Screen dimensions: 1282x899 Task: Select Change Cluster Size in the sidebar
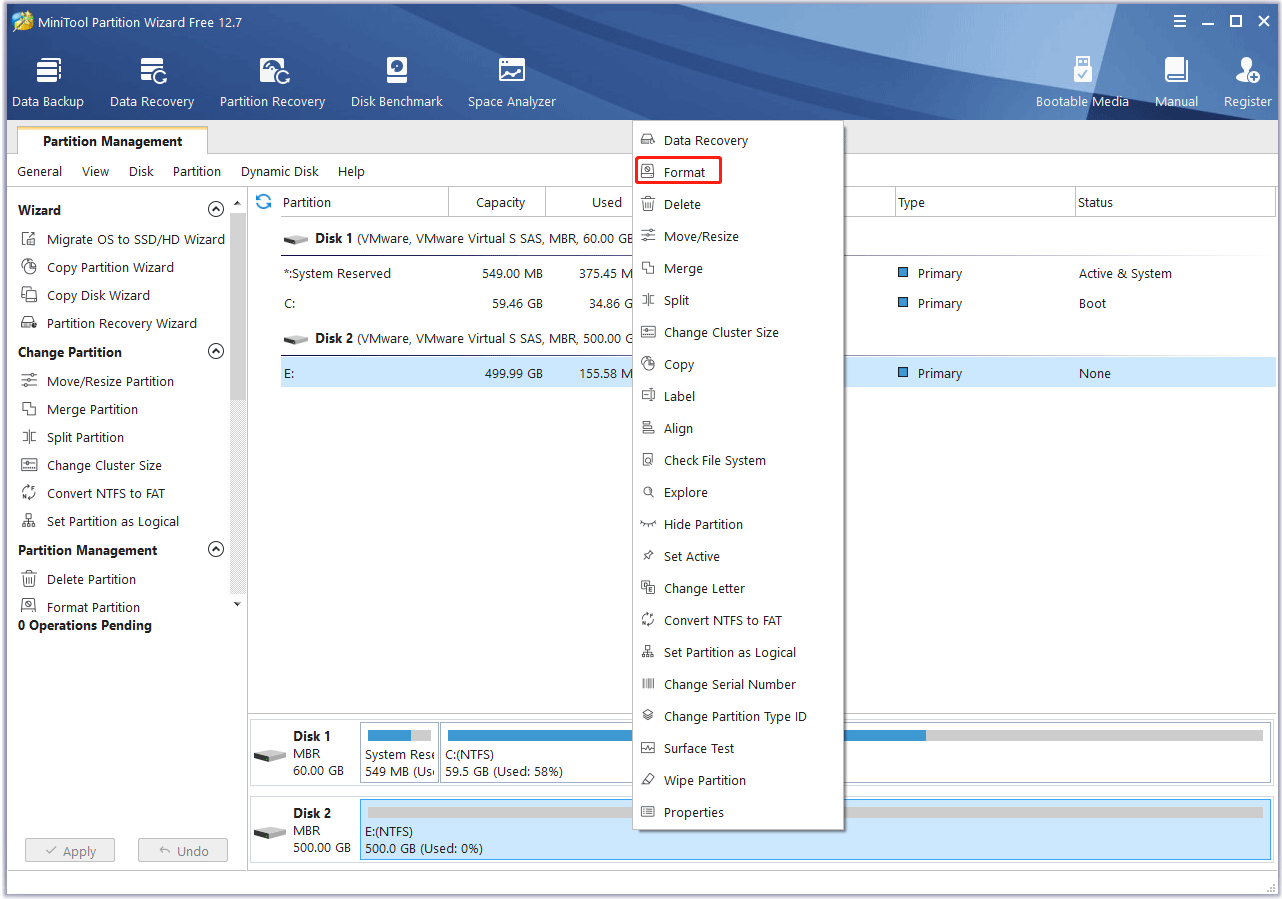[x=92, y=465]
